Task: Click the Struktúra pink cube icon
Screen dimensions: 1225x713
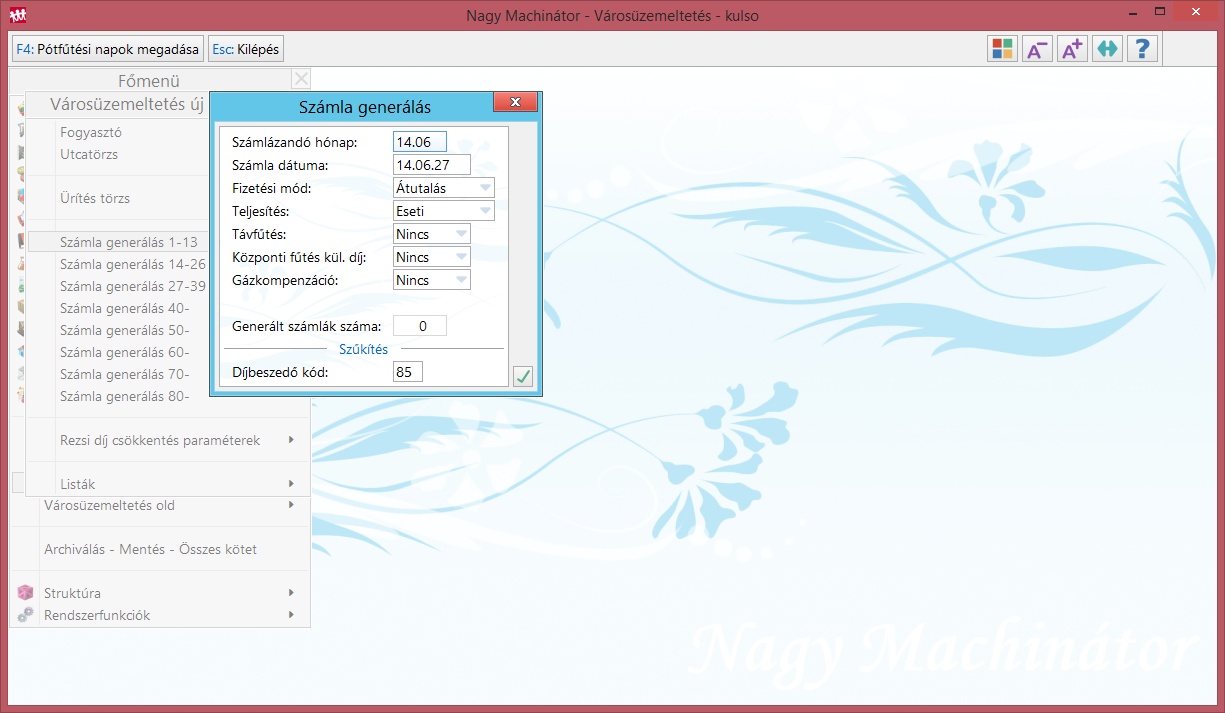Action: (x=26, y=593)
